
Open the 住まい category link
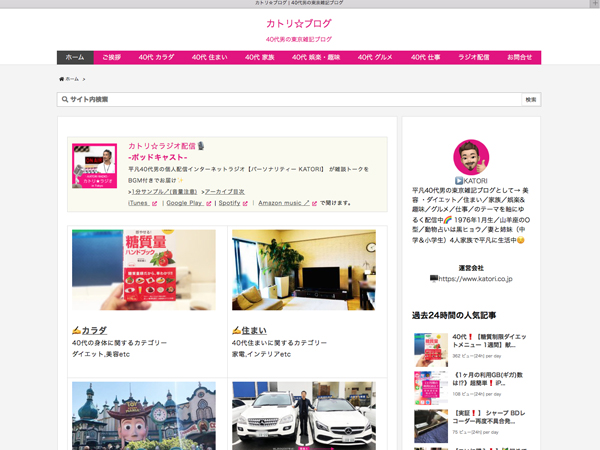coord(254,330)
